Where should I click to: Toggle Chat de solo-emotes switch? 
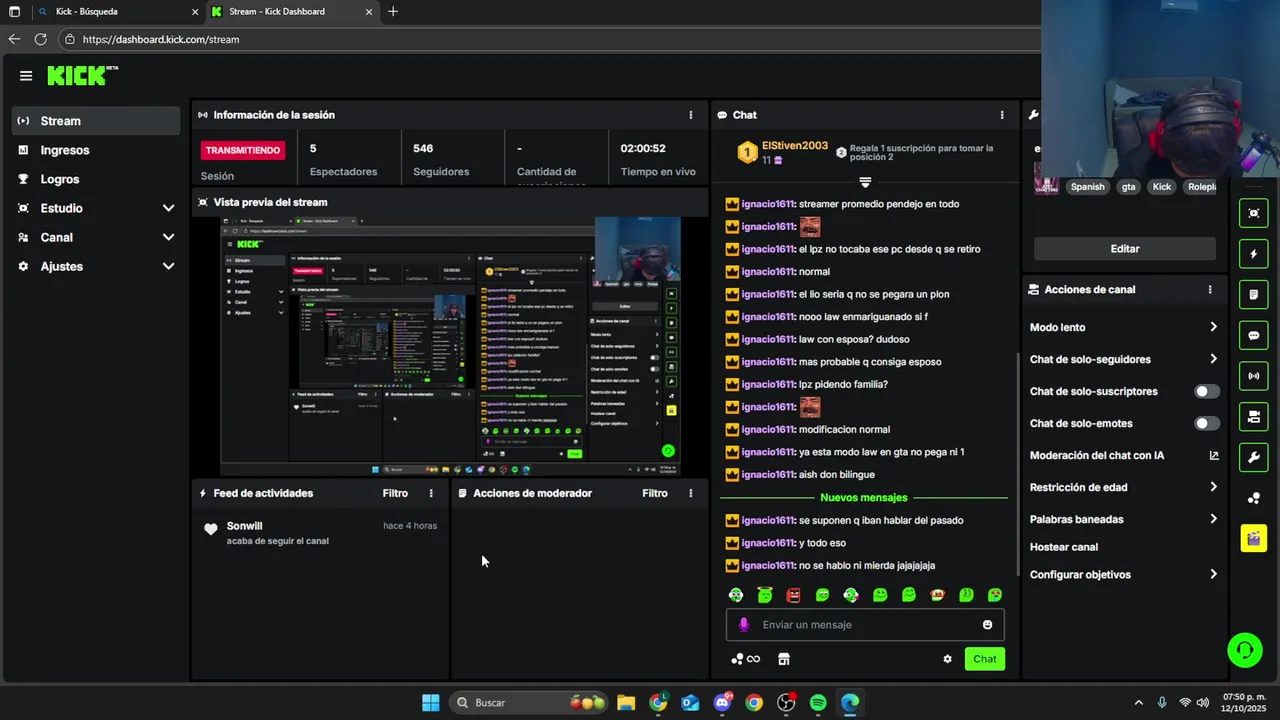[1207, 424]
